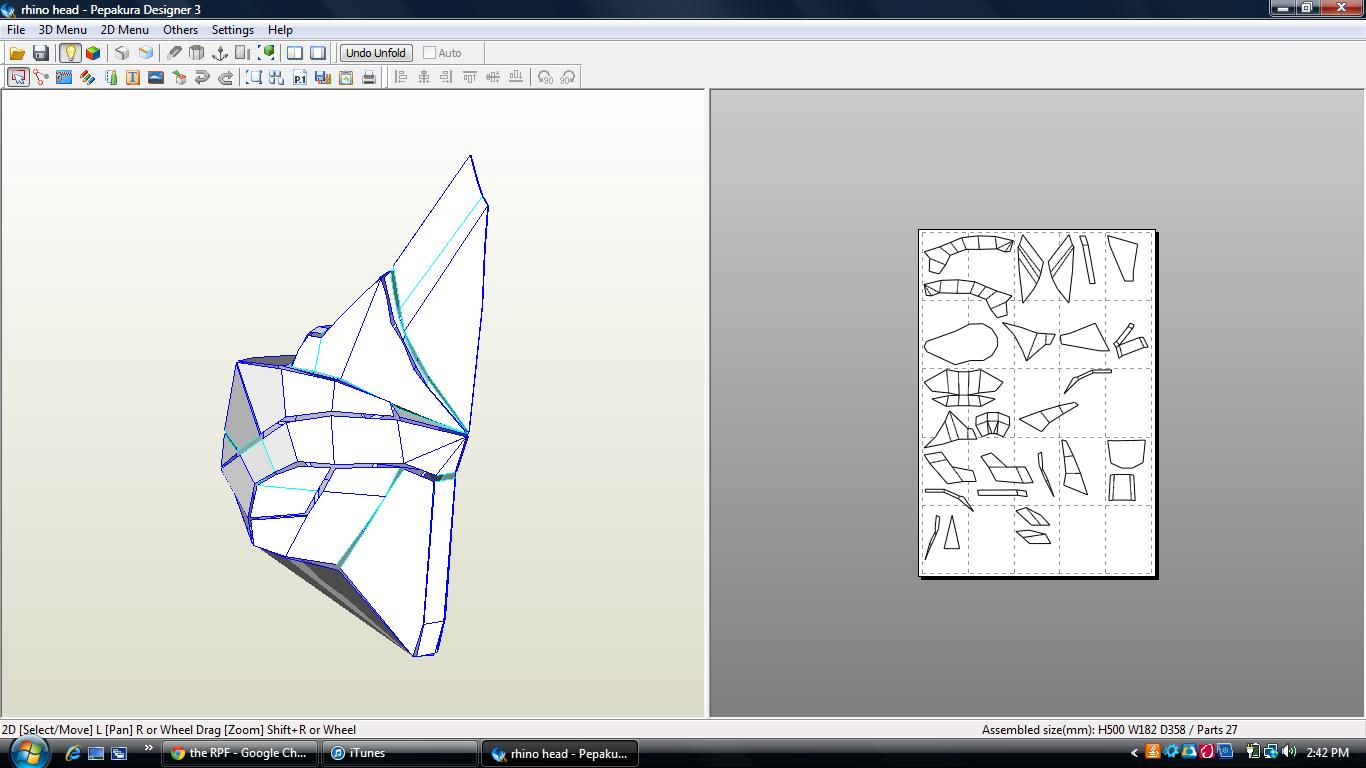Click the printer icon in the toolbar
Image resolution: width=1366 pixels, height=768 pixels.
click(x=369, y=77)
